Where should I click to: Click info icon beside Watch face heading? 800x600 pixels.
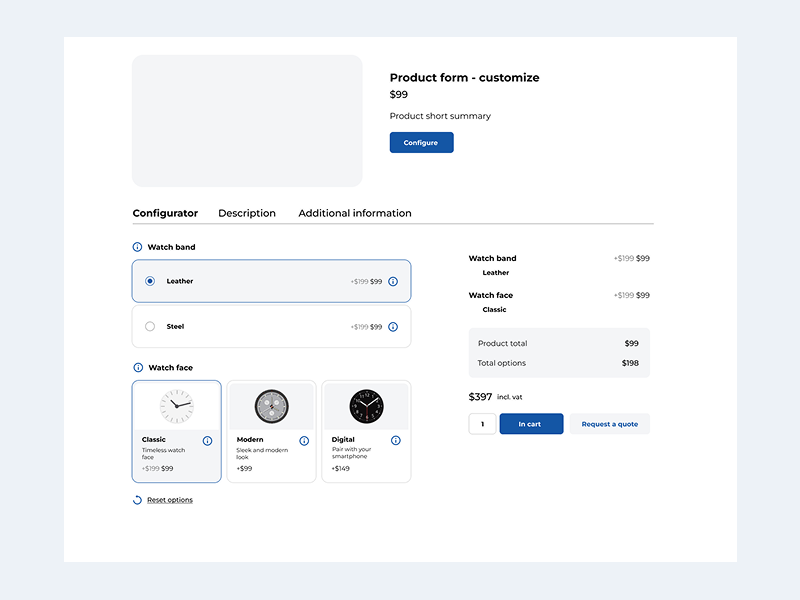click(138, 367)
